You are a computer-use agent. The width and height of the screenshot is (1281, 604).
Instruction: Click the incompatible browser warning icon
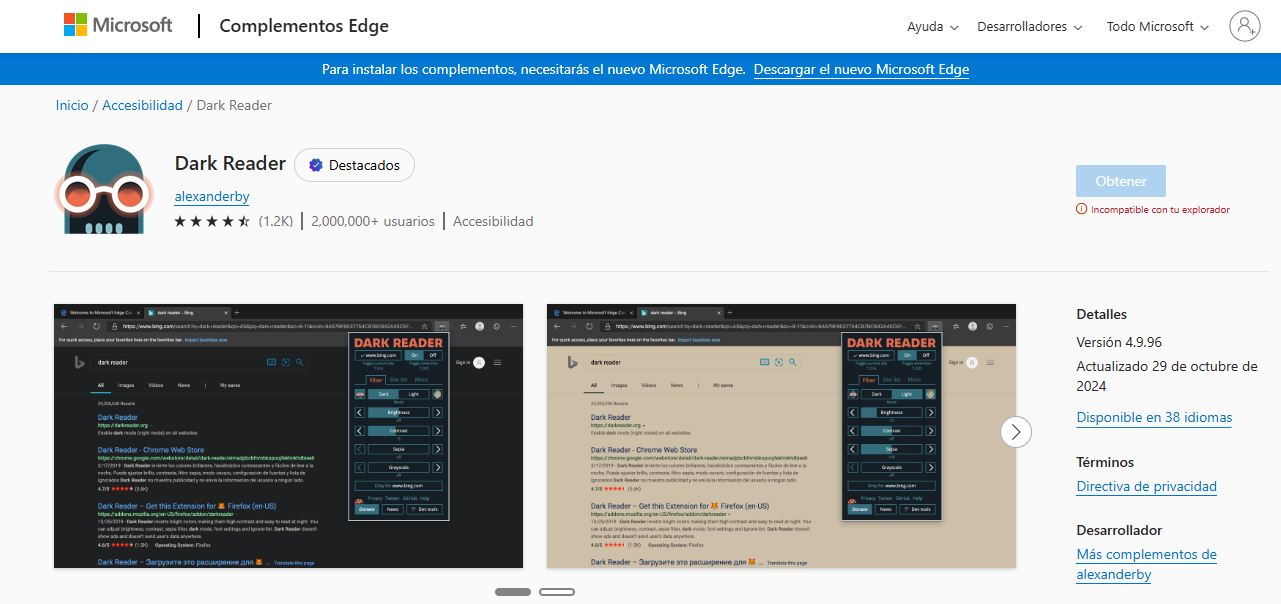pos(1081,210)
